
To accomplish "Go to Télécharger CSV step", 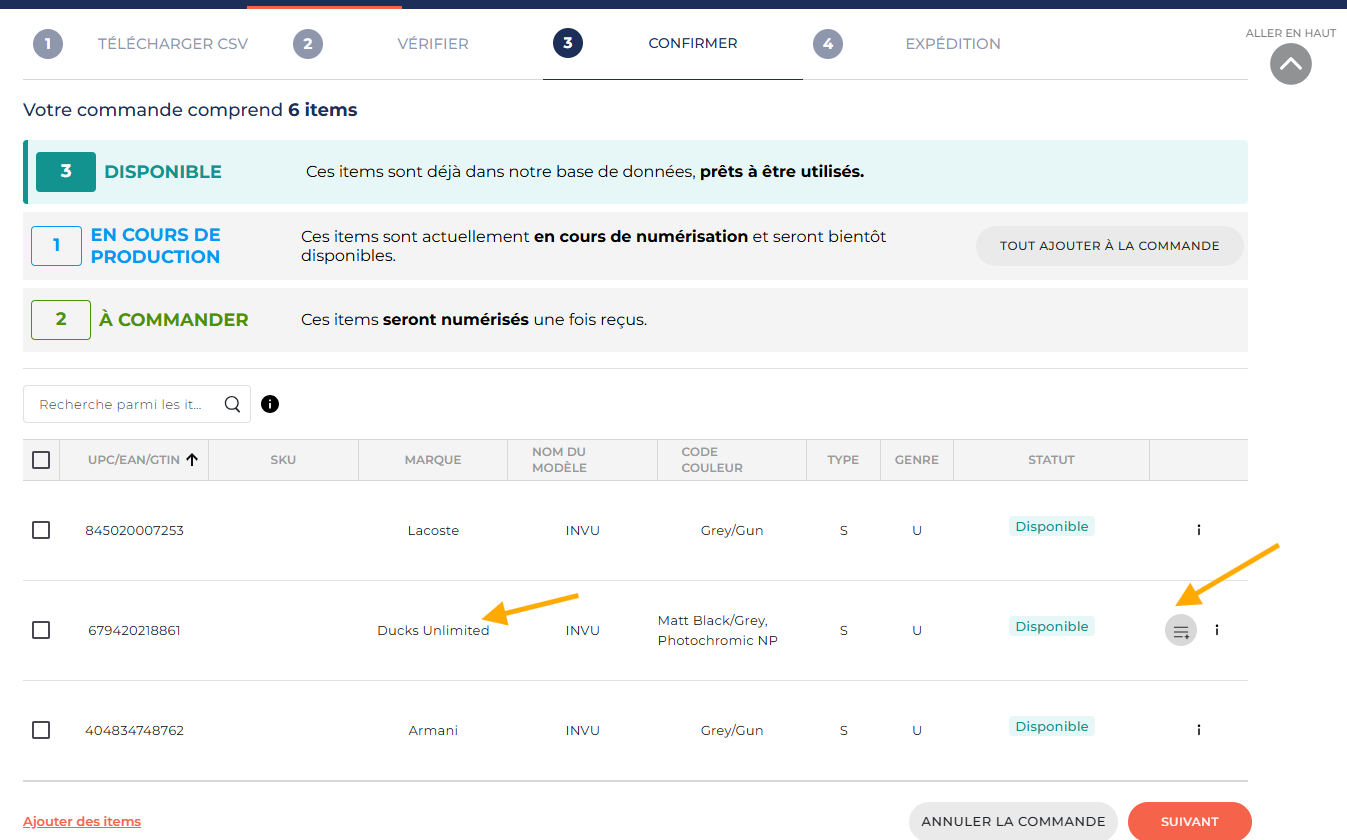I will pyautogui.click(x=172, y=44).
